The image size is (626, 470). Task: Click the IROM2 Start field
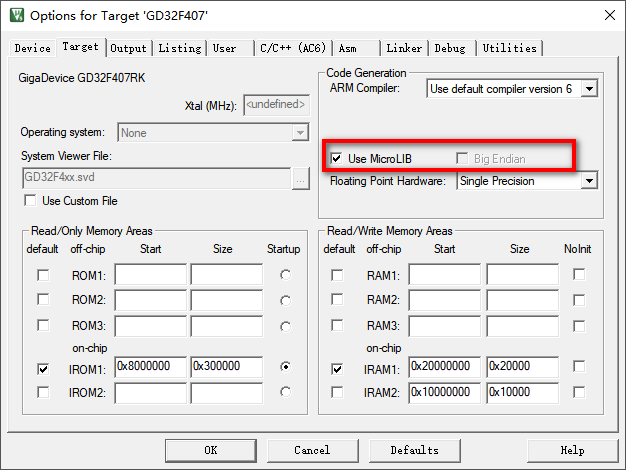pyautogui.click(x=151, y=393)
